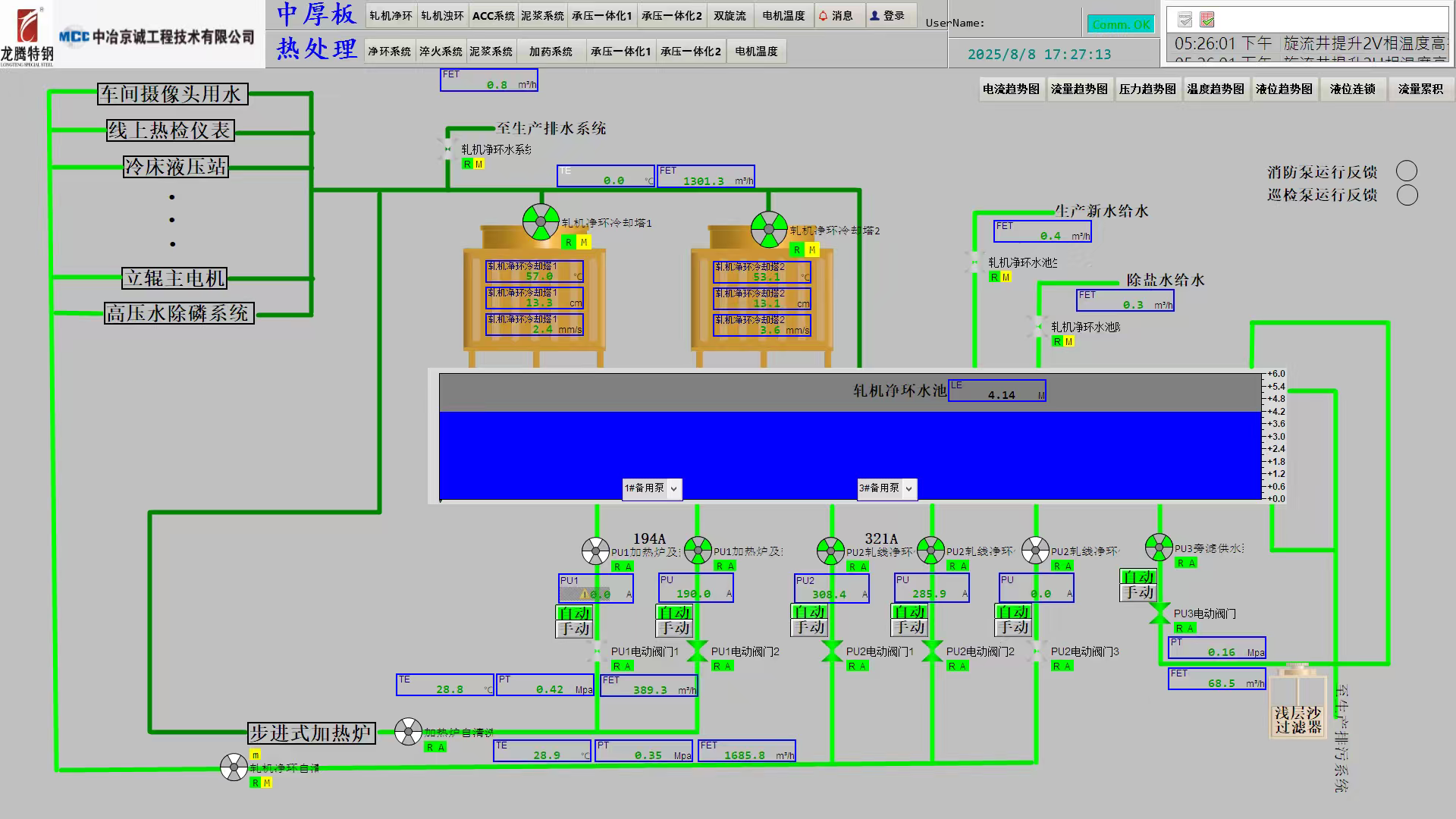Viewport: 1456px width, 819px height.
Task: Click the 轧机净环自清洗 pump icon
Action: (x=234, y=767)
